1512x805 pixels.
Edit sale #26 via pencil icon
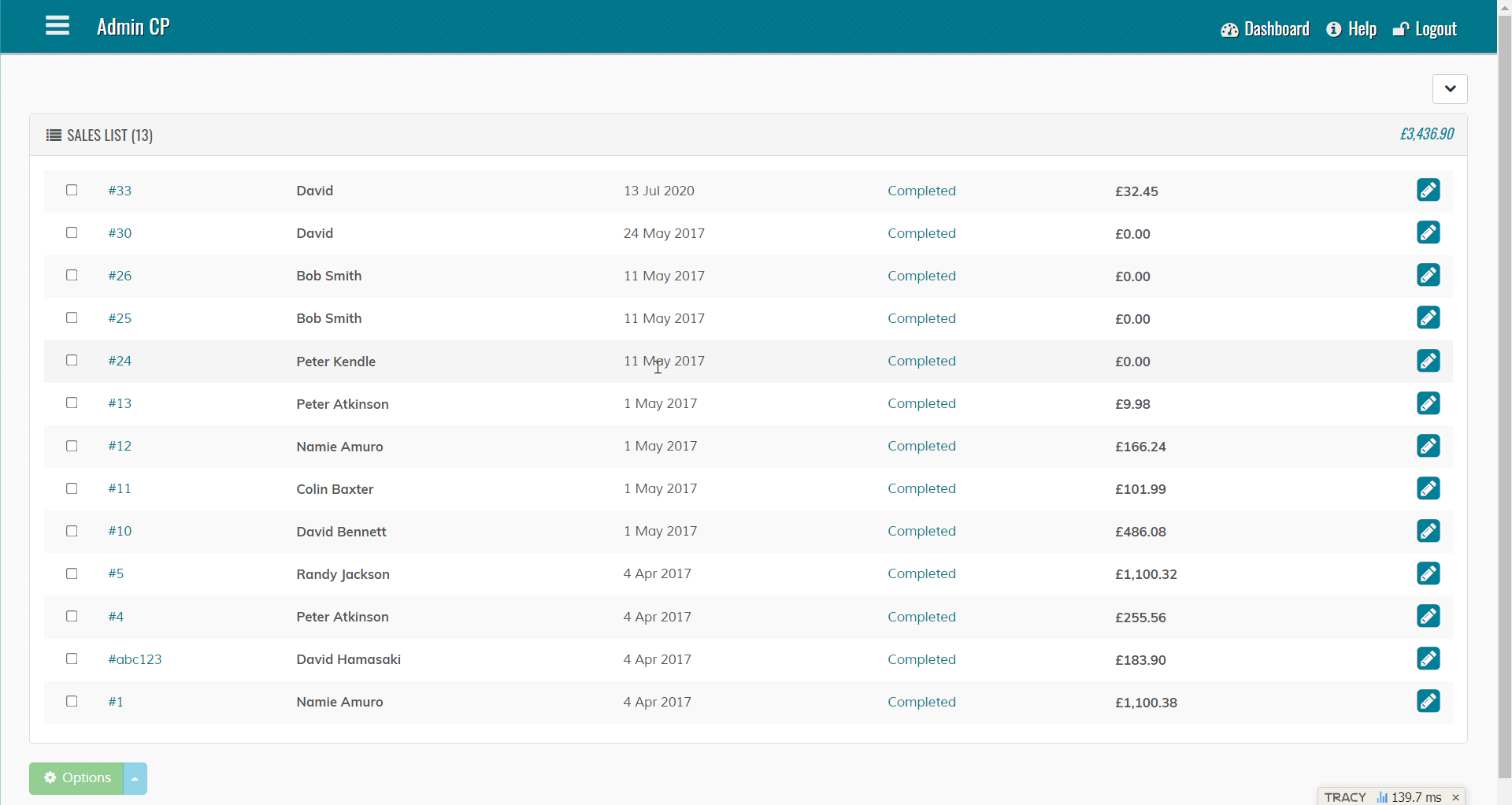pos(1428,275)
